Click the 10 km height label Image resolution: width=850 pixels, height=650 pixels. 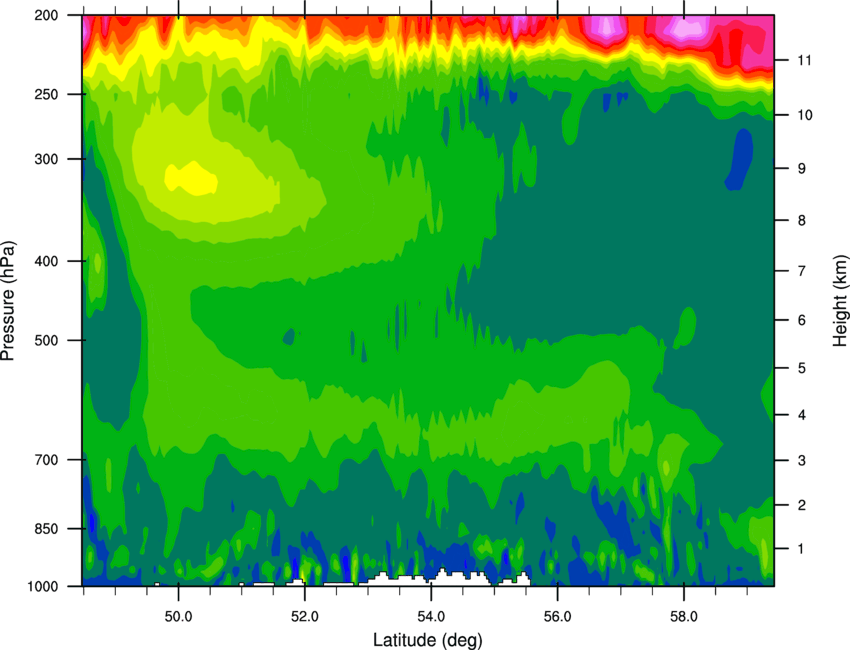point(804,115)
